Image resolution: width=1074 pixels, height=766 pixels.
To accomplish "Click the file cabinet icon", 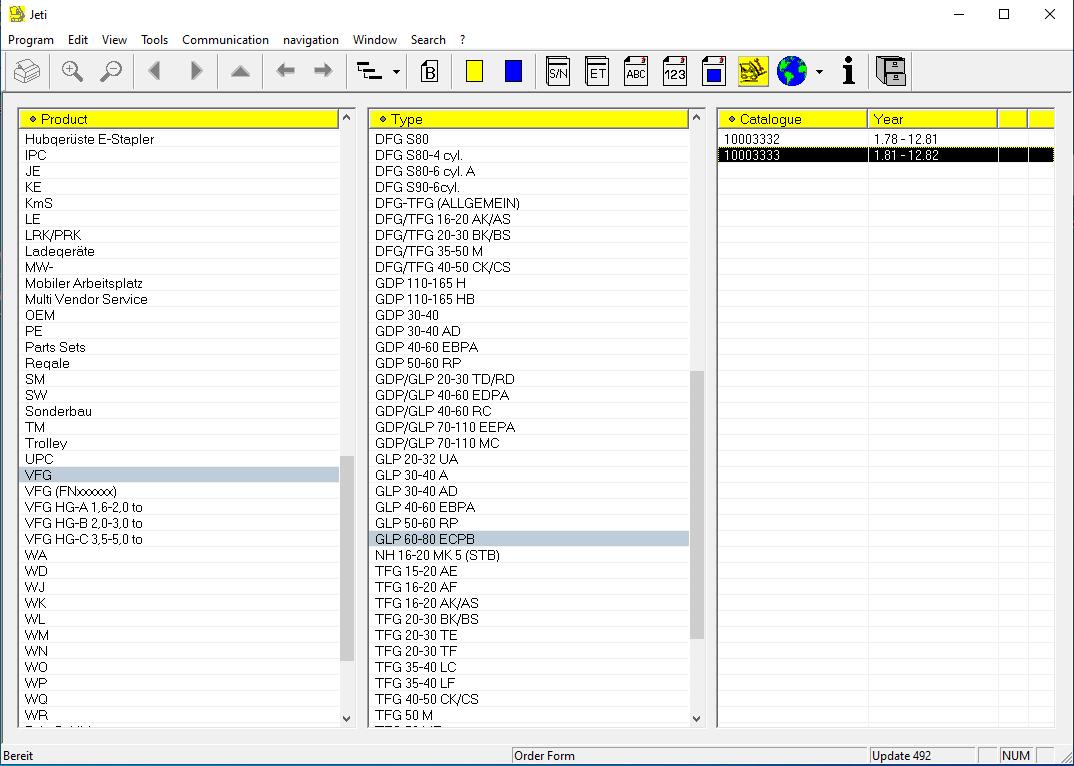I will click(891, 71).
